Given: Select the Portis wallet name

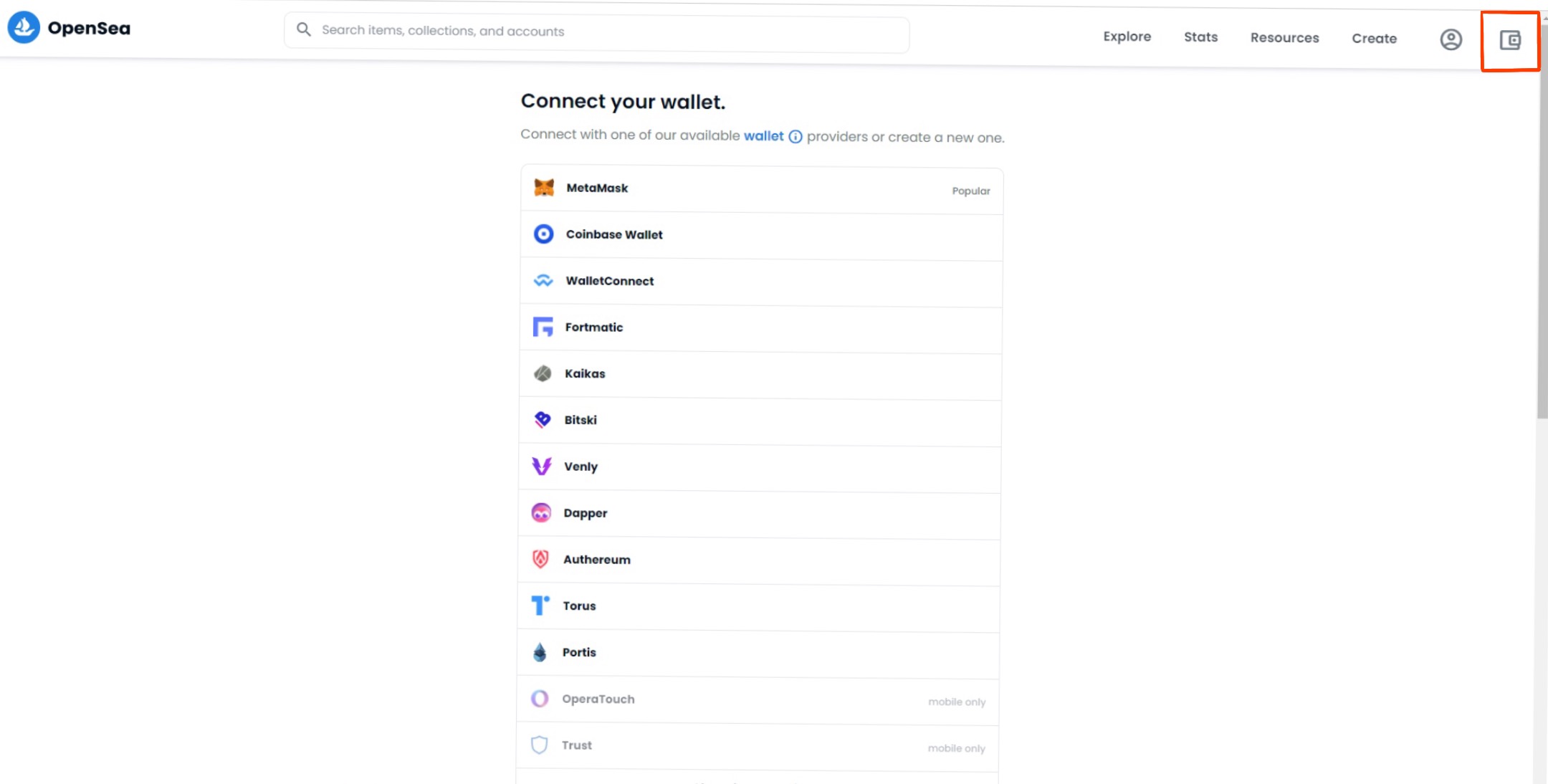Looking at the screenshot, I should [x=579, y=652].
